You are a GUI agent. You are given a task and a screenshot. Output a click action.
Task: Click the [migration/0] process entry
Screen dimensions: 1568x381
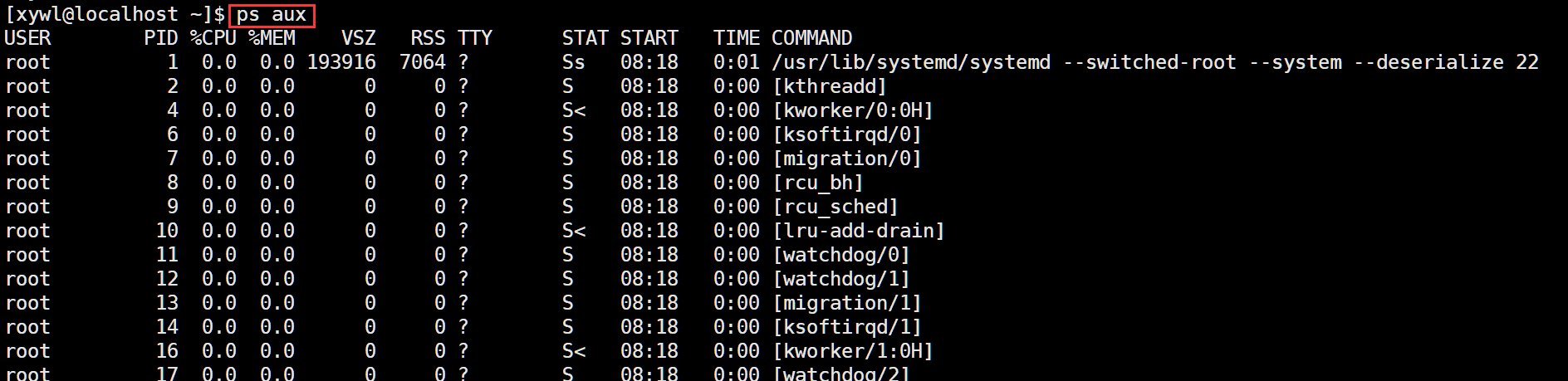[847, 159]
